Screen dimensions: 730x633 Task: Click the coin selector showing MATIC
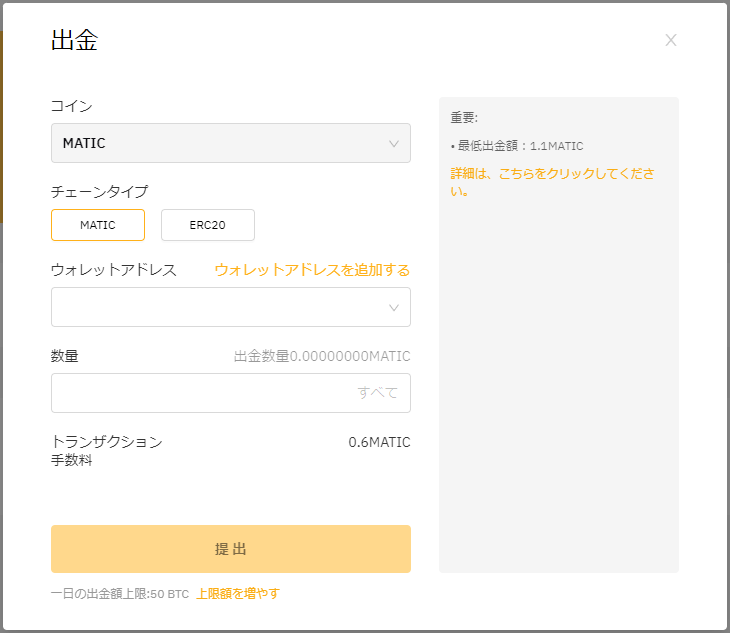[x=231, y=143]
